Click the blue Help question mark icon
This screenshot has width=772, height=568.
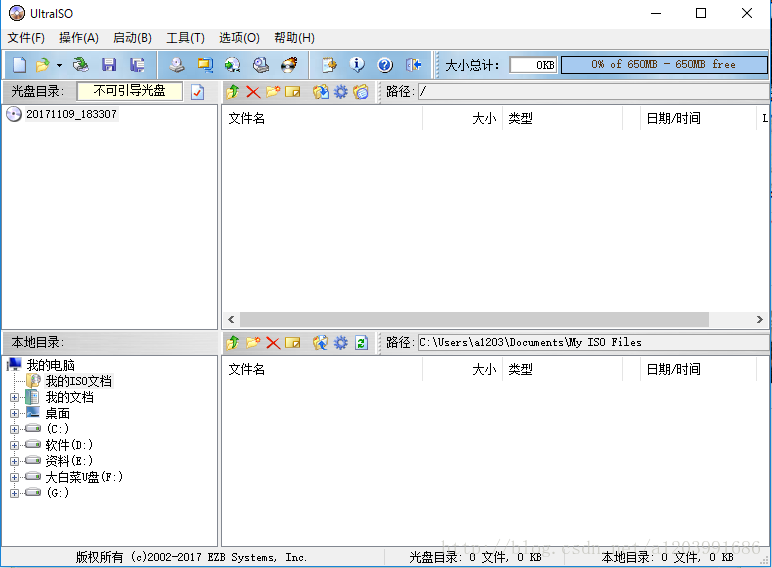pos(385,65)
